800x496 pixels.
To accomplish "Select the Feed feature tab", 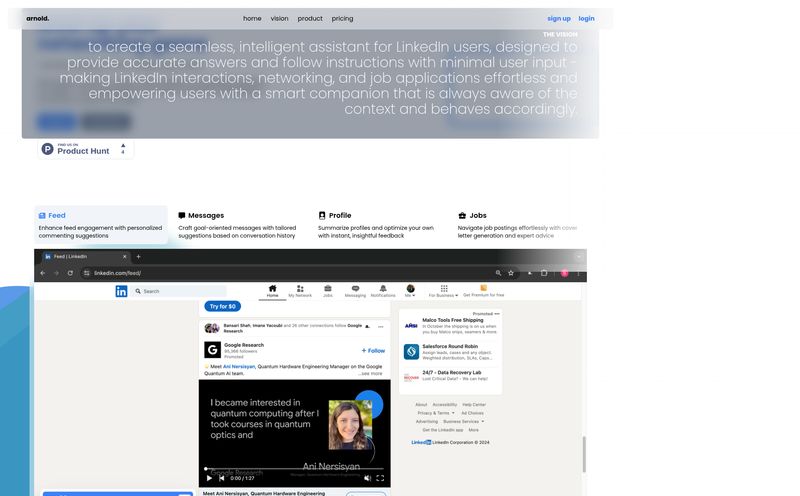I will tap(101, 225).
